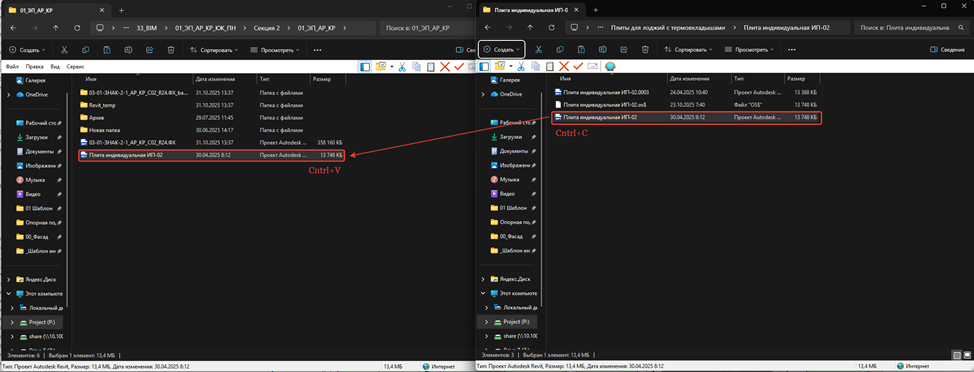The image size is (974, 372).
Task: Open Загрузки in the left window sidebar
Action: [x=37, y=137]
